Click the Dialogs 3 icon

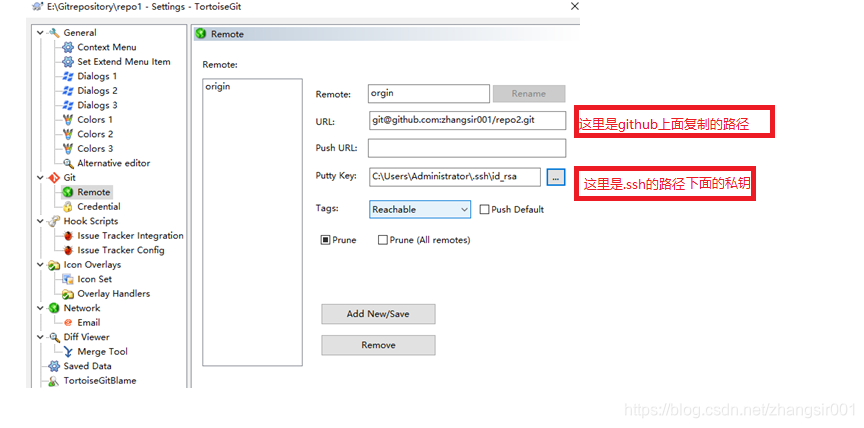point(68,105)
